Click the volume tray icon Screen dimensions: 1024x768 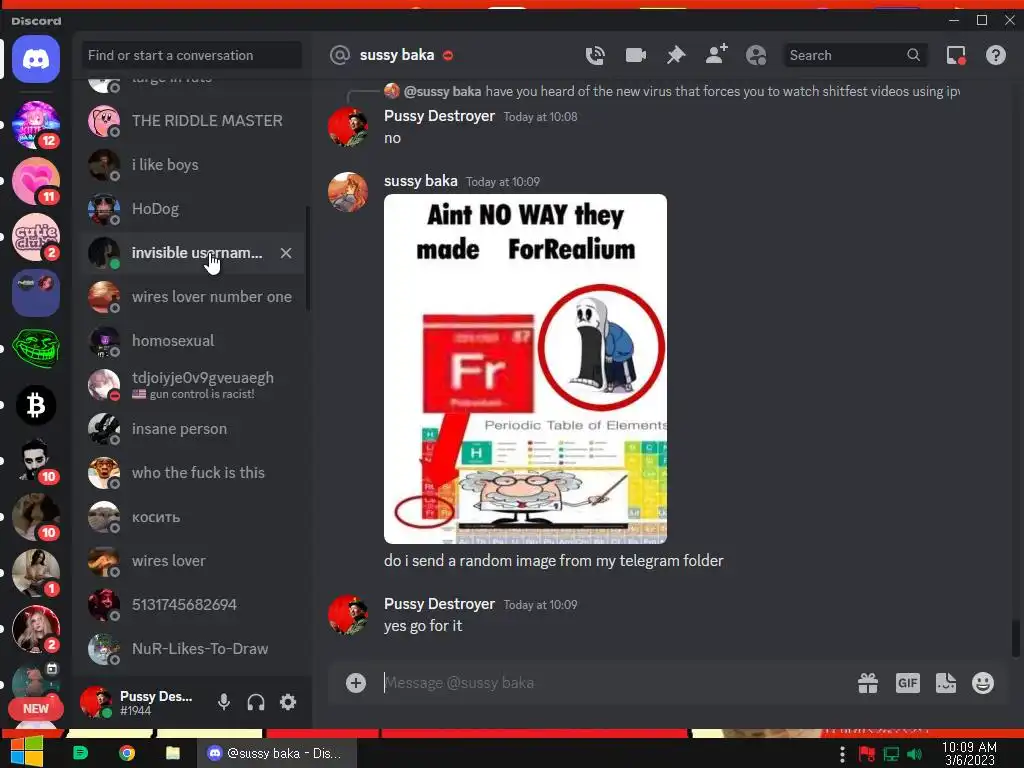click(x=915, y=754)
